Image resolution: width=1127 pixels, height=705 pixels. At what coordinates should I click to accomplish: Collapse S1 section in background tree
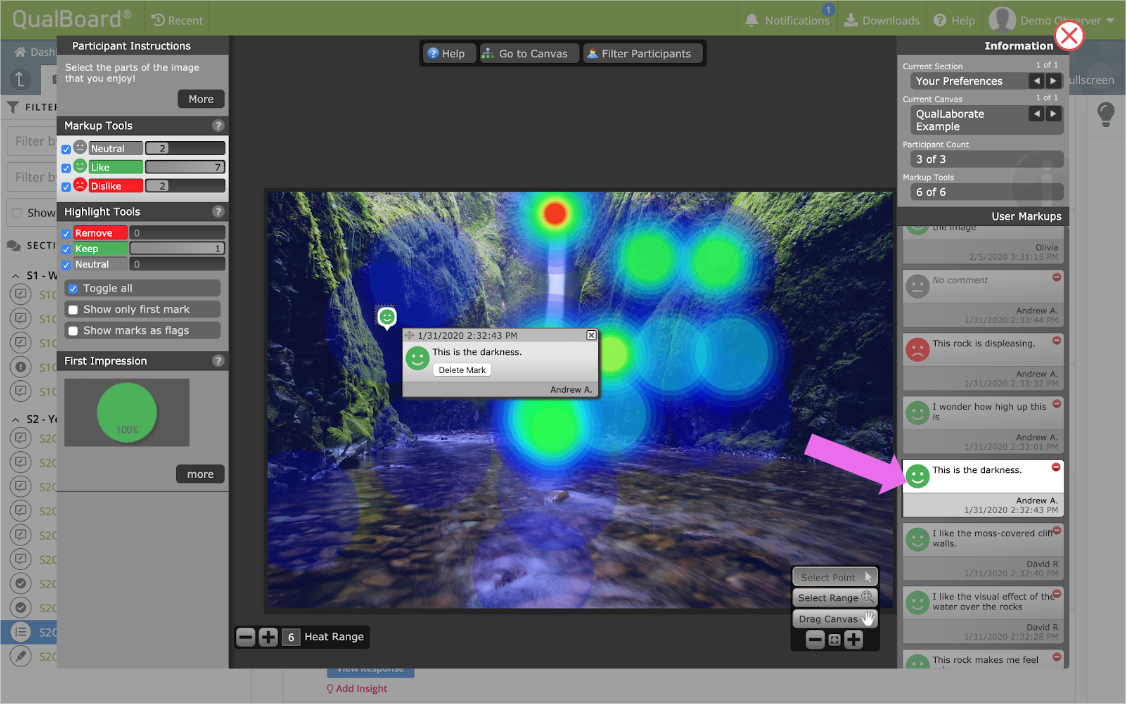(x=16, y=275)
